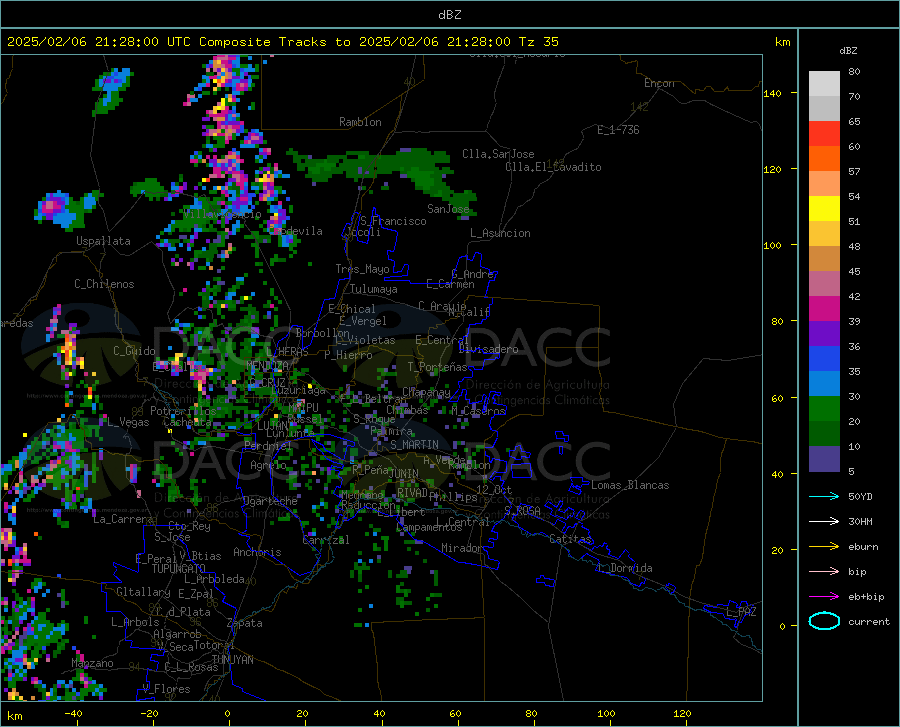Click the 'Tulumaya' map label
The image size is (900, 727).
pos(374,289)
